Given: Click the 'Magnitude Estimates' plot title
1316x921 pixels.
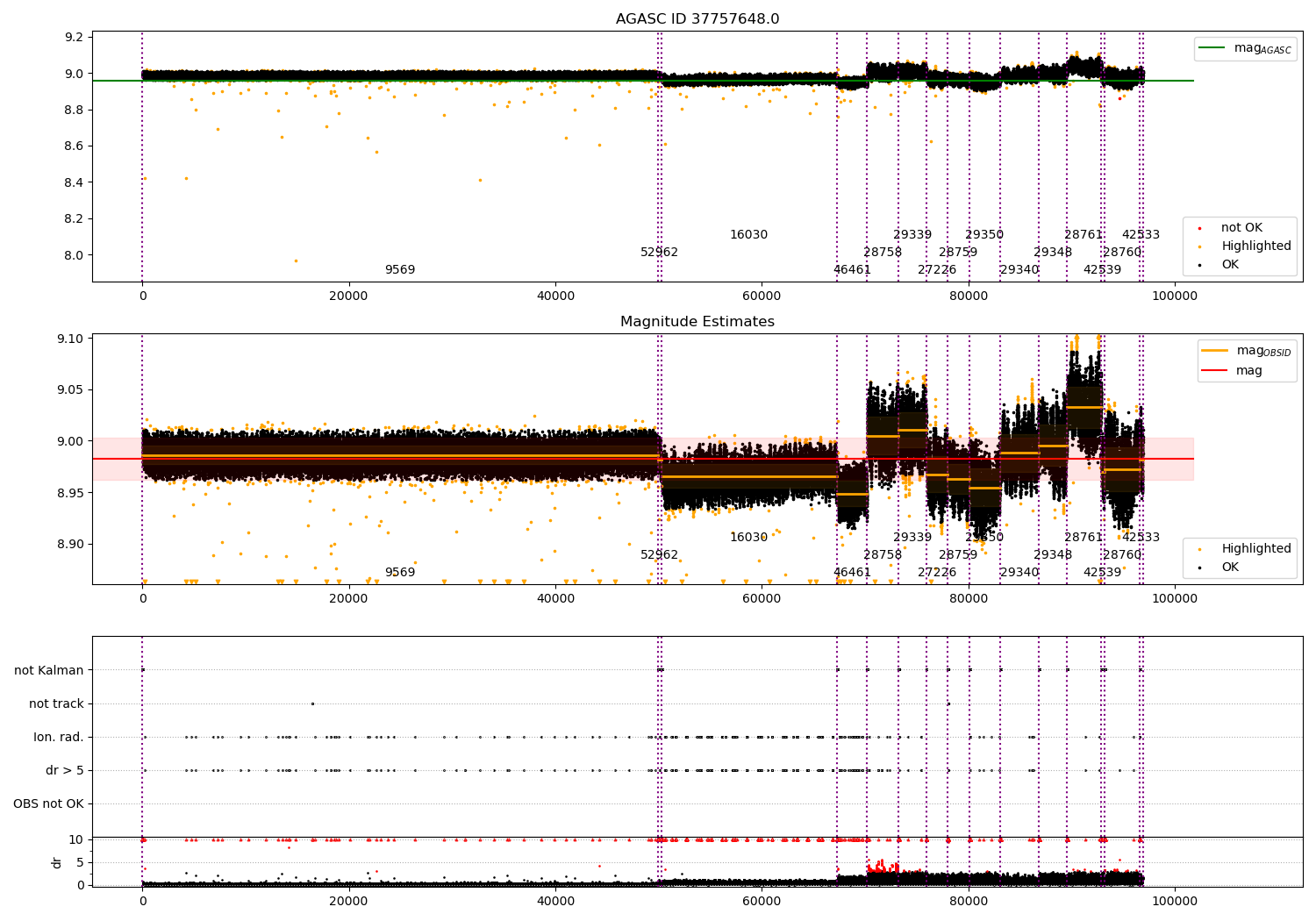Looking at the screenshot, I should pos(697,322).
